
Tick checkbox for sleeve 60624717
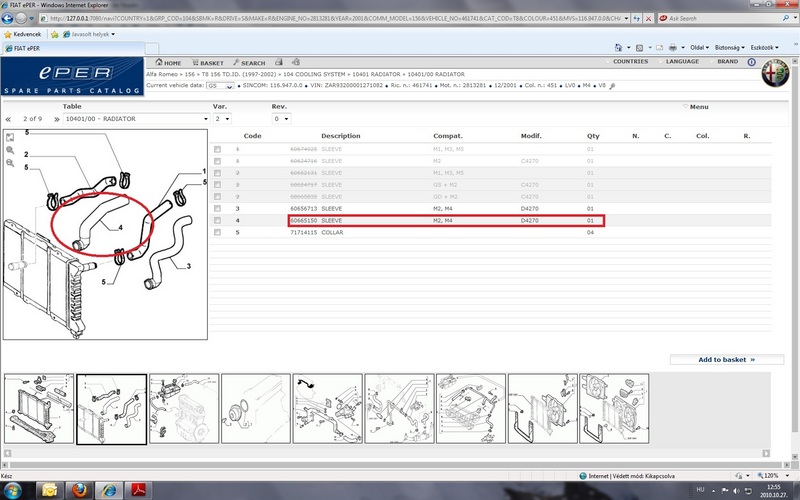click(217, 185)
